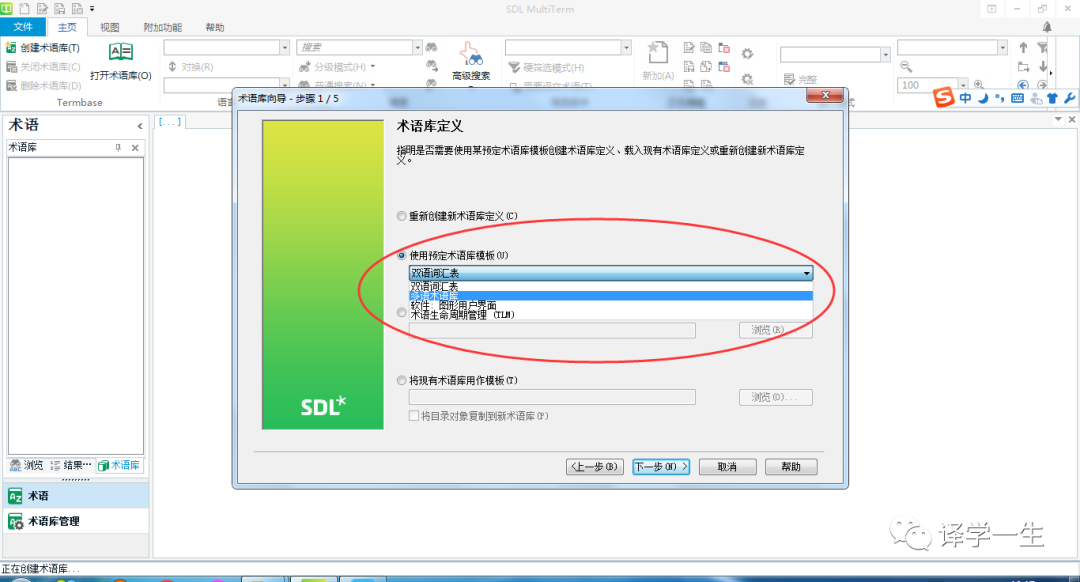Open soft keyboard icon on IME bar
This screenshot has width=1080, height=582.
(1017, 98)
